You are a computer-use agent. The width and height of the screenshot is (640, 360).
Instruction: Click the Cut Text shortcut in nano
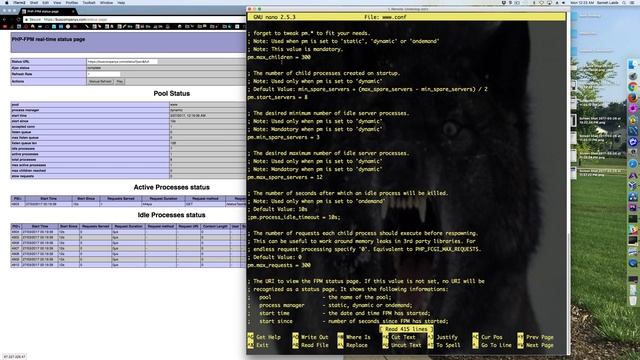pyautogui.click(x=399, y=337)
